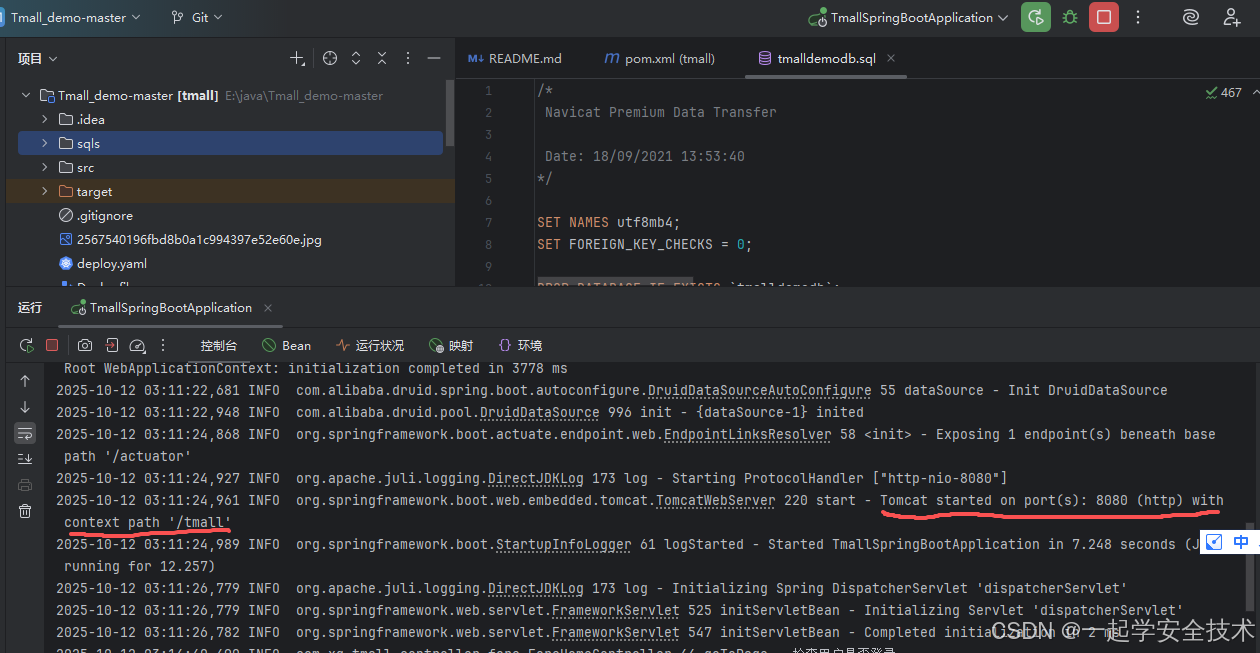Click the 467 inspections indicator
This screenshot has height=653, width=1260.
[x=1224, y=93]
